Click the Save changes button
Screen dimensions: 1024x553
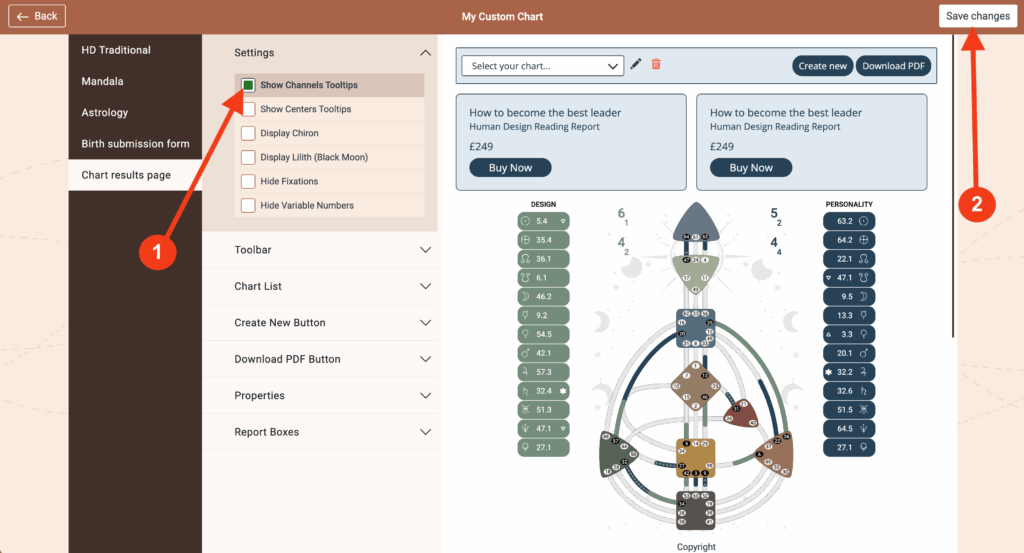(977, 16)
